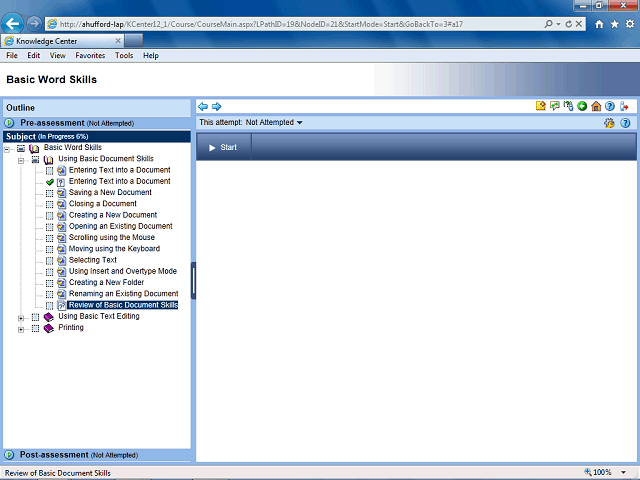Click the green checkmark status next to Entering Text
Image resolution: width=640 pixels, height=480 pixels.
click(x=50, y=182)
